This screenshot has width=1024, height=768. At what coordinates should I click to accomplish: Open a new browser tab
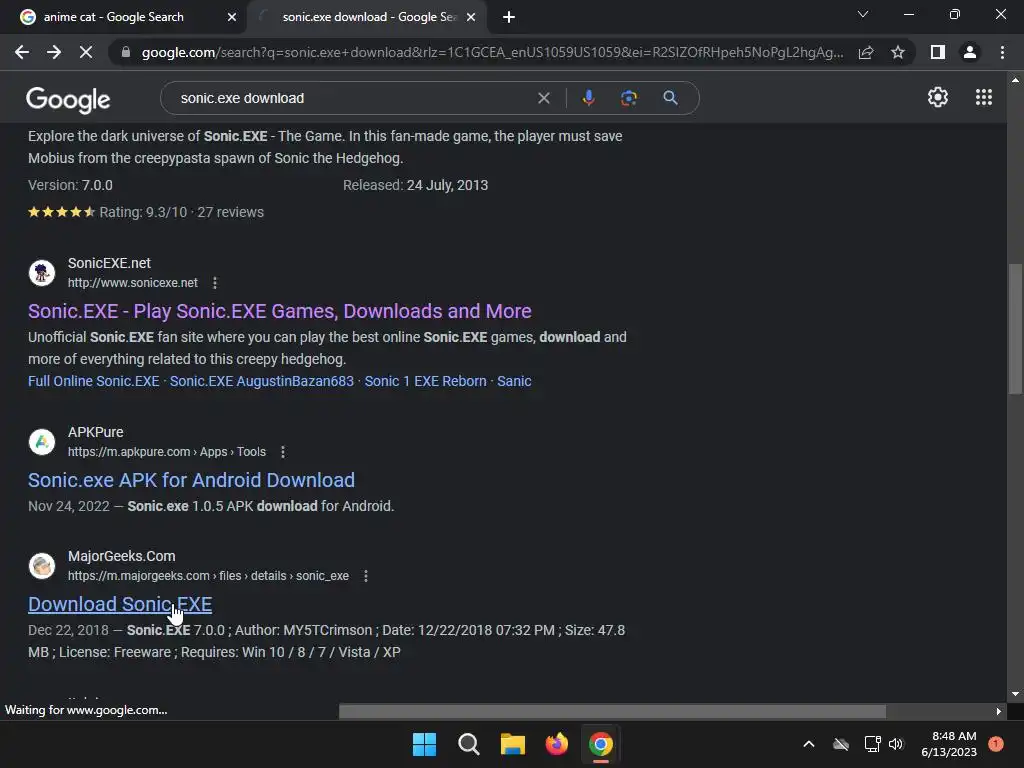(509, 17)
